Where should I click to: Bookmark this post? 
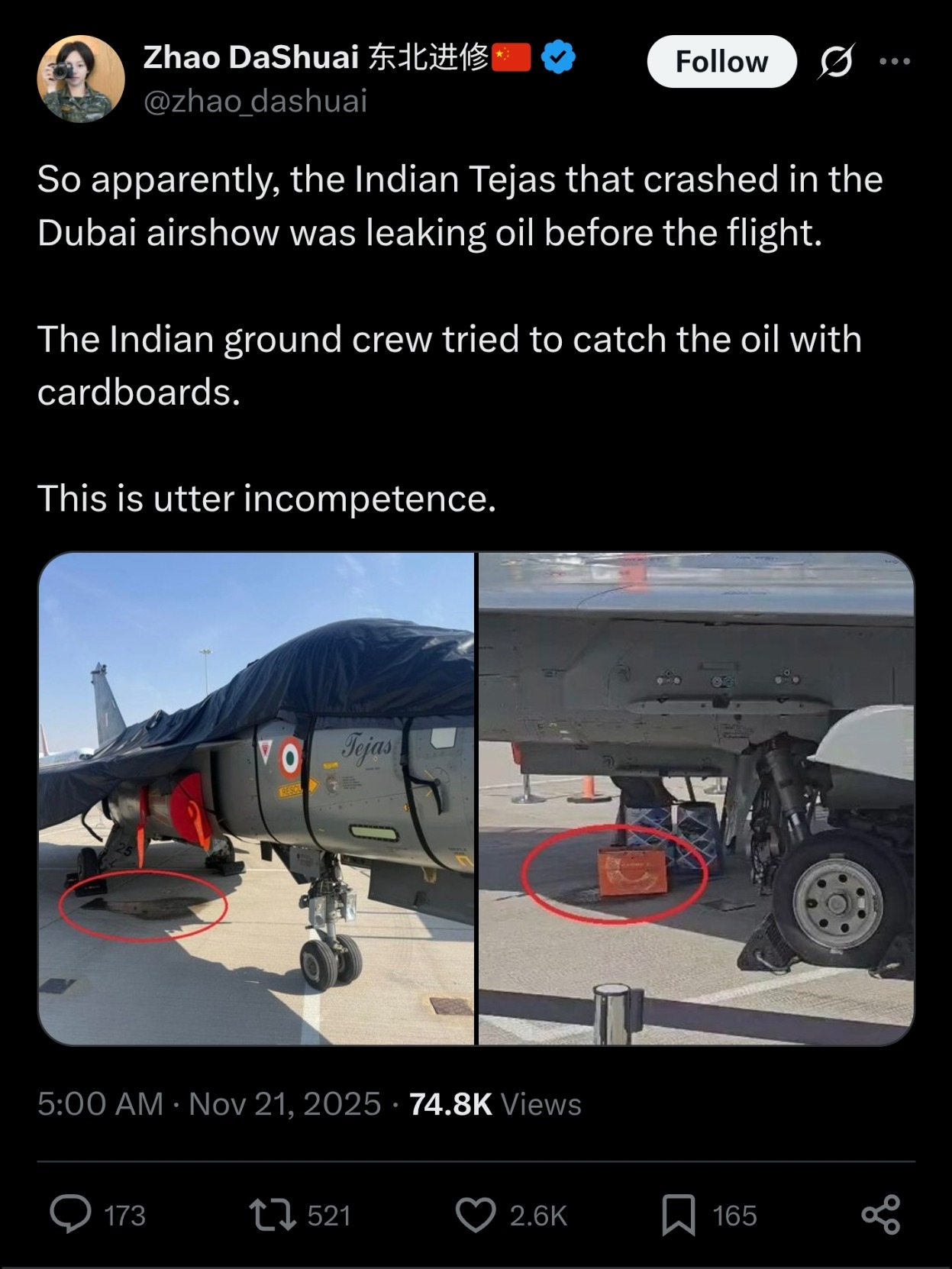678,1215
